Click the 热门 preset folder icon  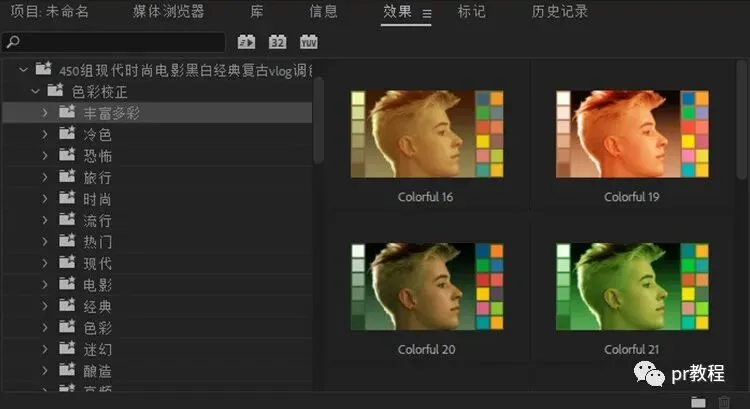(67, 241)
